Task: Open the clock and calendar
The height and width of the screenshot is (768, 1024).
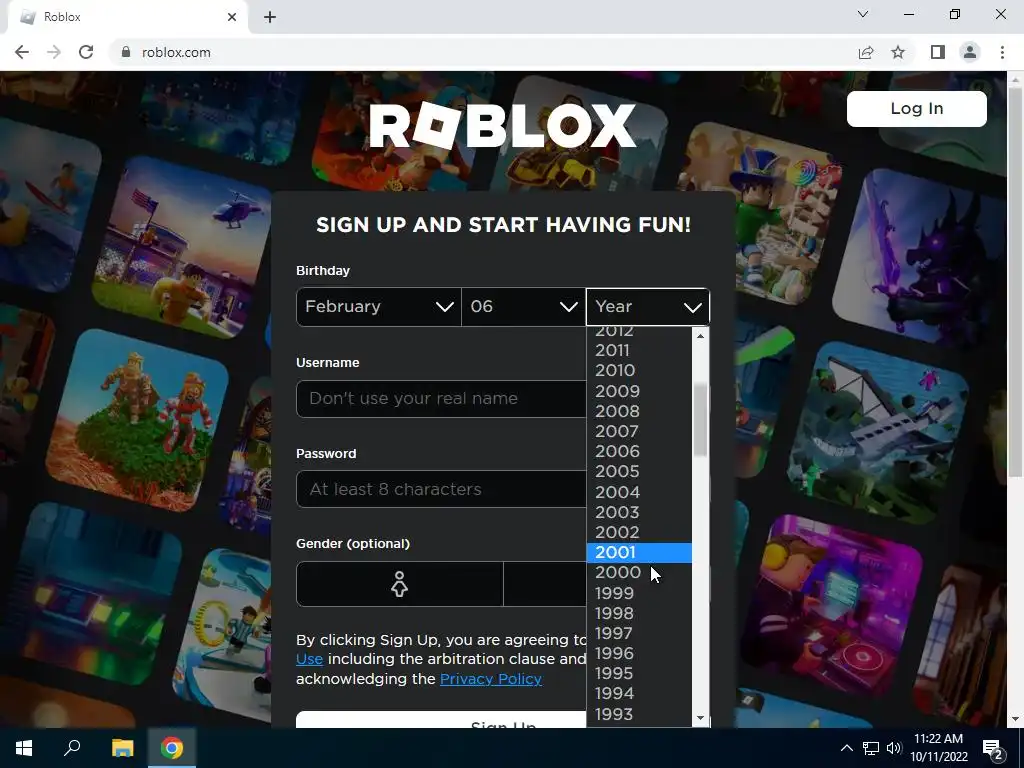Action: tap(939, 748)
